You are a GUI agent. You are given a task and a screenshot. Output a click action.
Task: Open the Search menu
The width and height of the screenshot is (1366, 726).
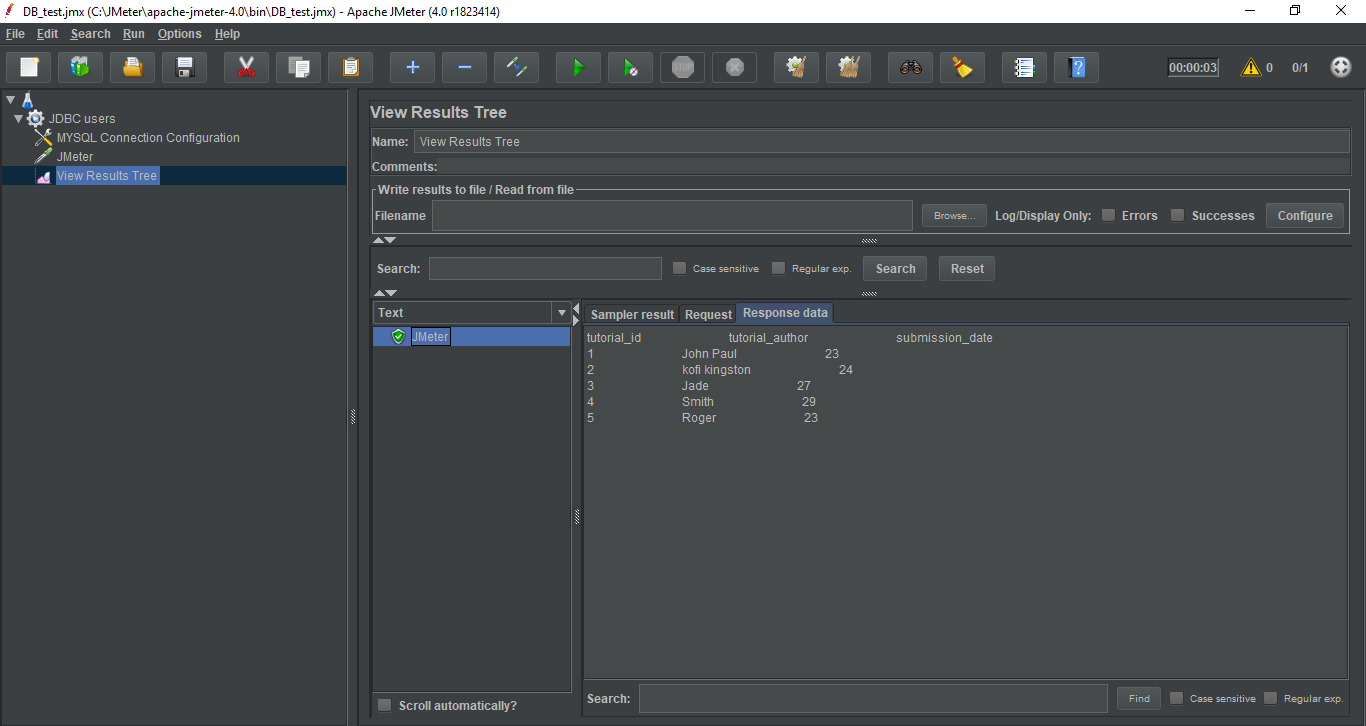(90, 34)
